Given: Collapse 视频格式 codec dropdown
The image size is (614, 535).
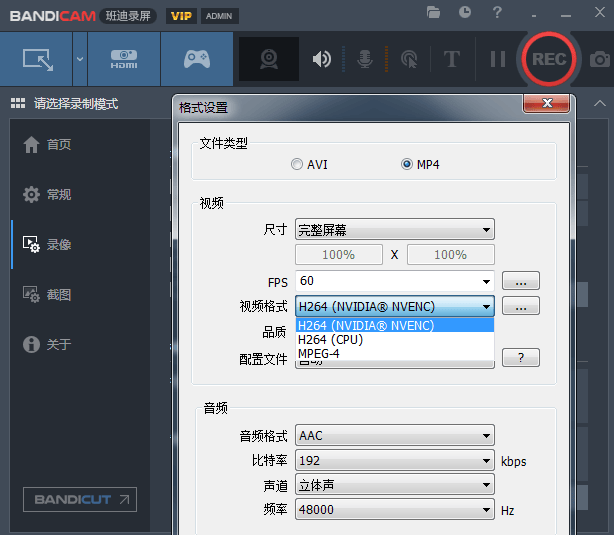Looking at the screenshot, I should (x=395, y=306).
